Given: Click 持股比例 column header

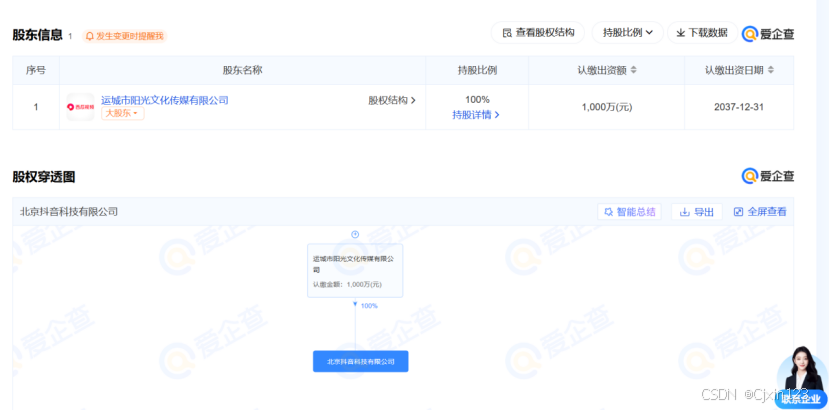Looking at the screenshot, I should click(477, 70).
